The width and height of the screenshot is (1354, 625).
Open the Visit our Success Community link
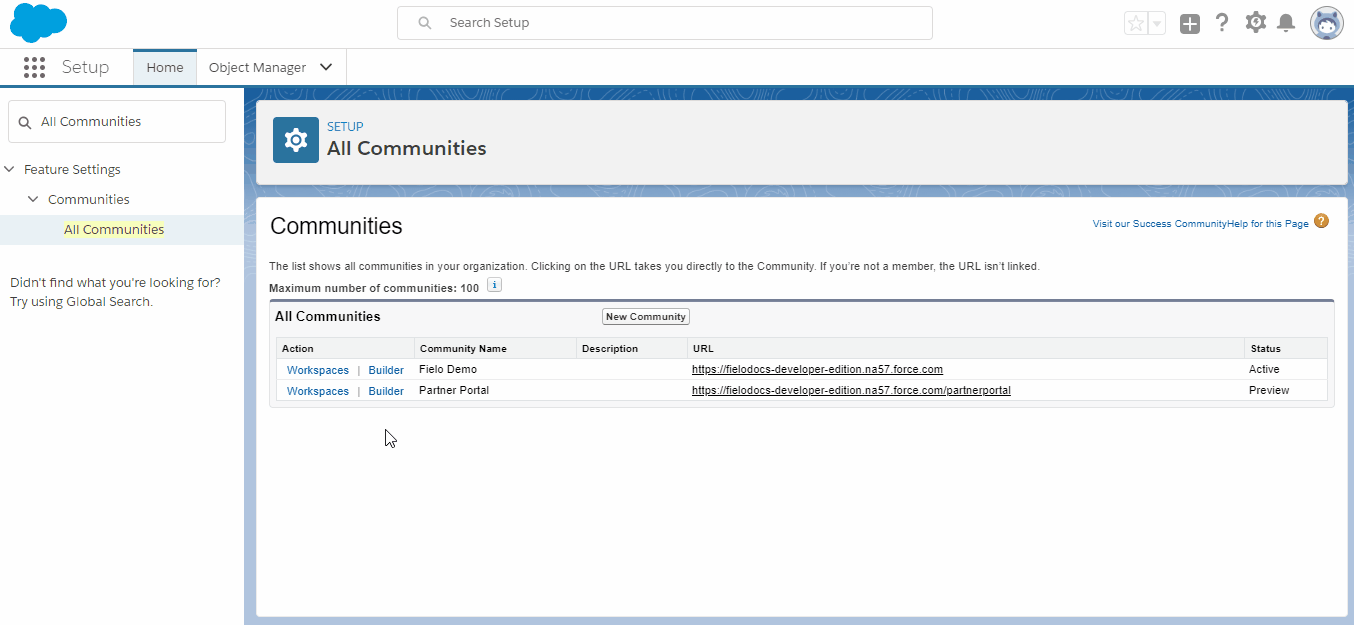click(x=1159, y=224)
